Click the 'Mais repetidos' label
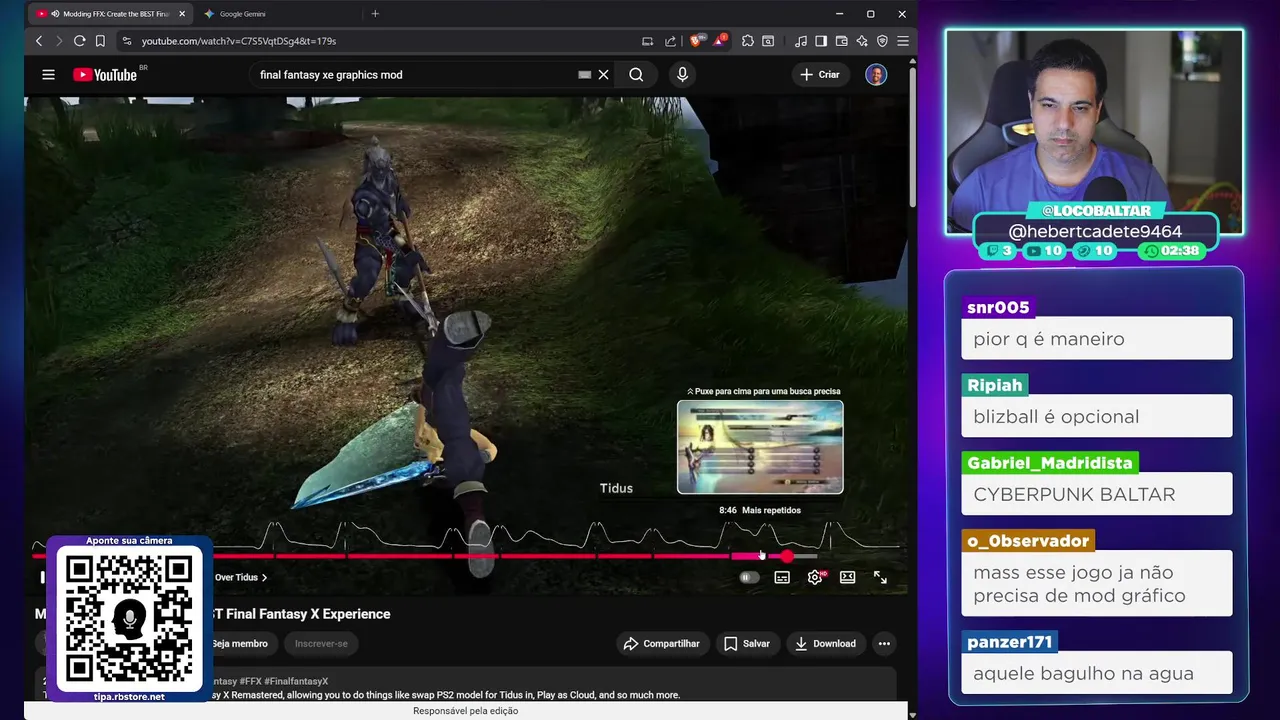This screenshot has height=720, width=1280. click(x=771, y=510)
